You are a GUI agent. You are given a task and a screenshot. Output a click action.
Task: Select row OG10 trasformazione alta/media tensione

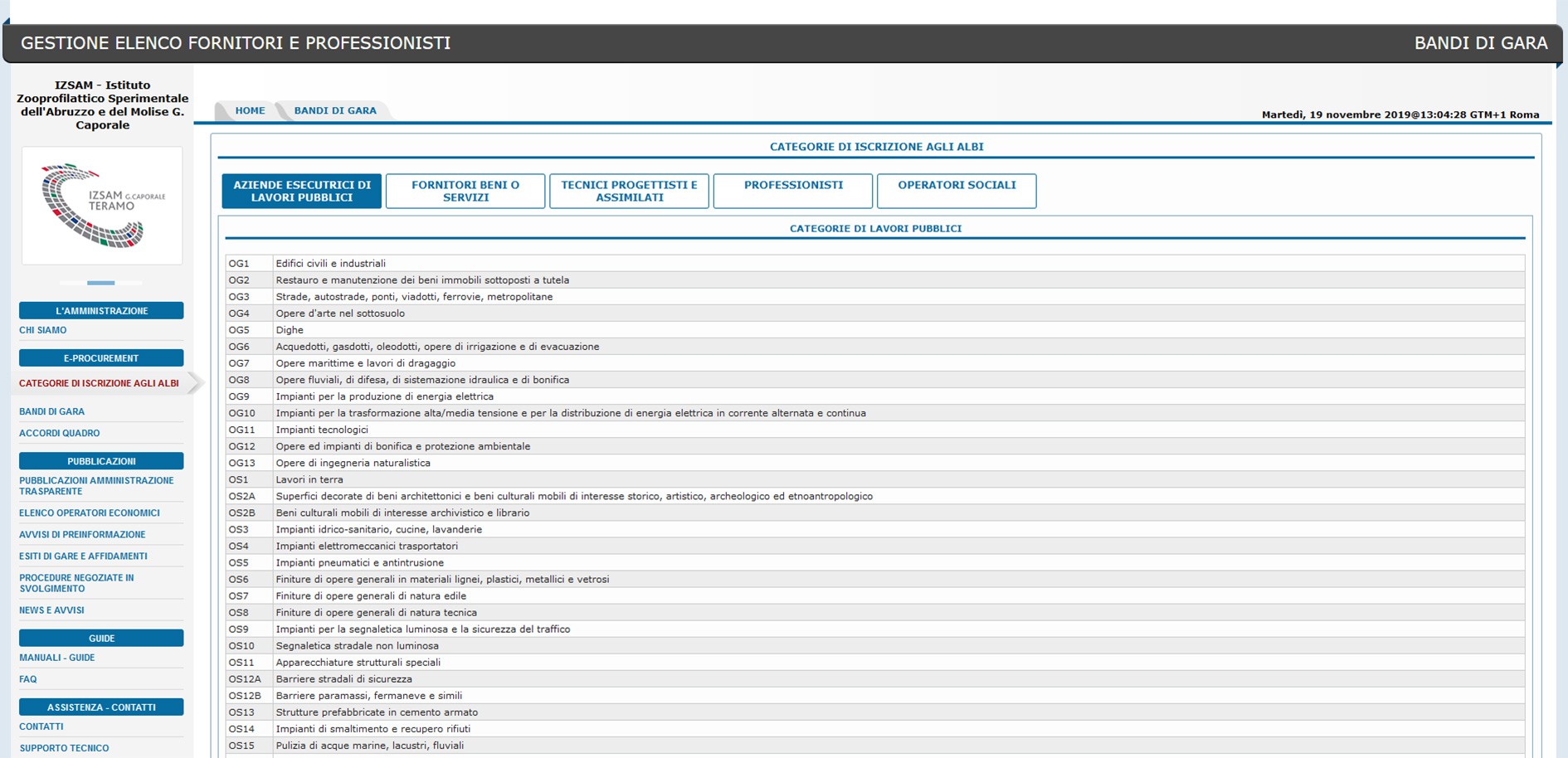pyautogui.click(x=875, y=412)
